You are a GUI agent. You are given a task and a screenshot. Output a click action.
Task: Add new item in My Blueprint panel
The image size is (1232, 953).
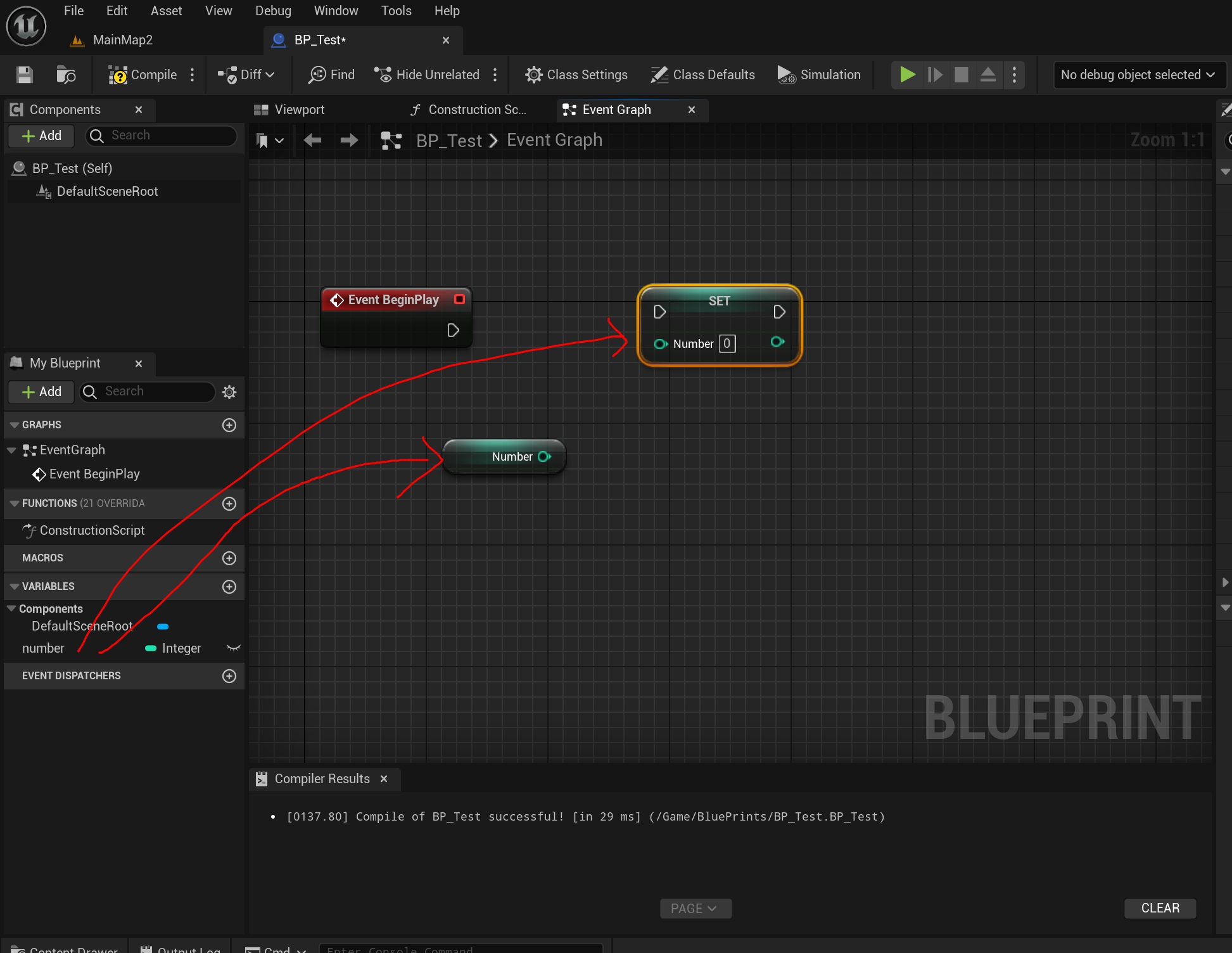(x=41, y=392)
